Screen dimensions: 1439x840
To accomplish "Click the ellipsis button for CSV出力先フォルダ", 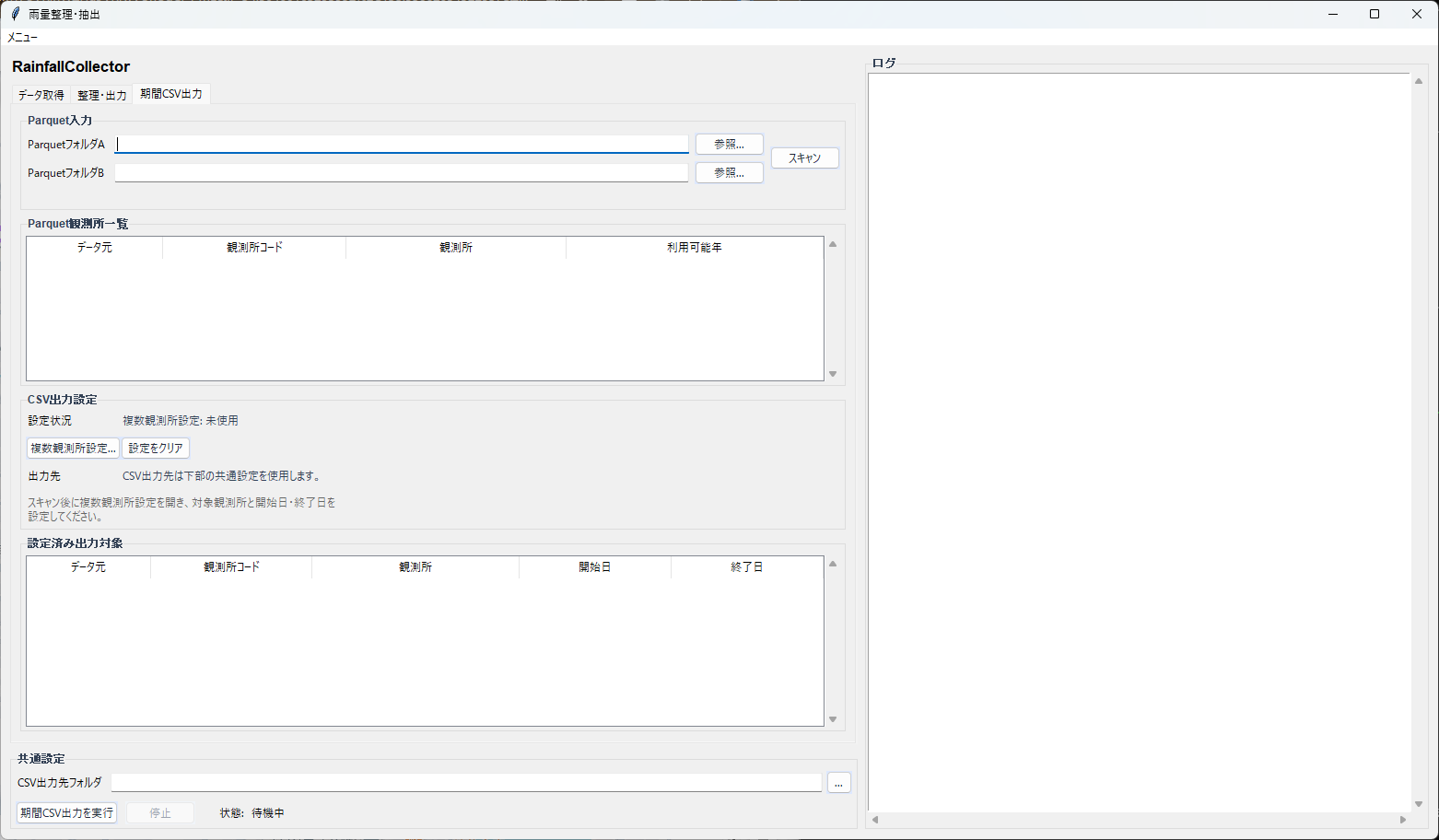I will click(838, 783).
